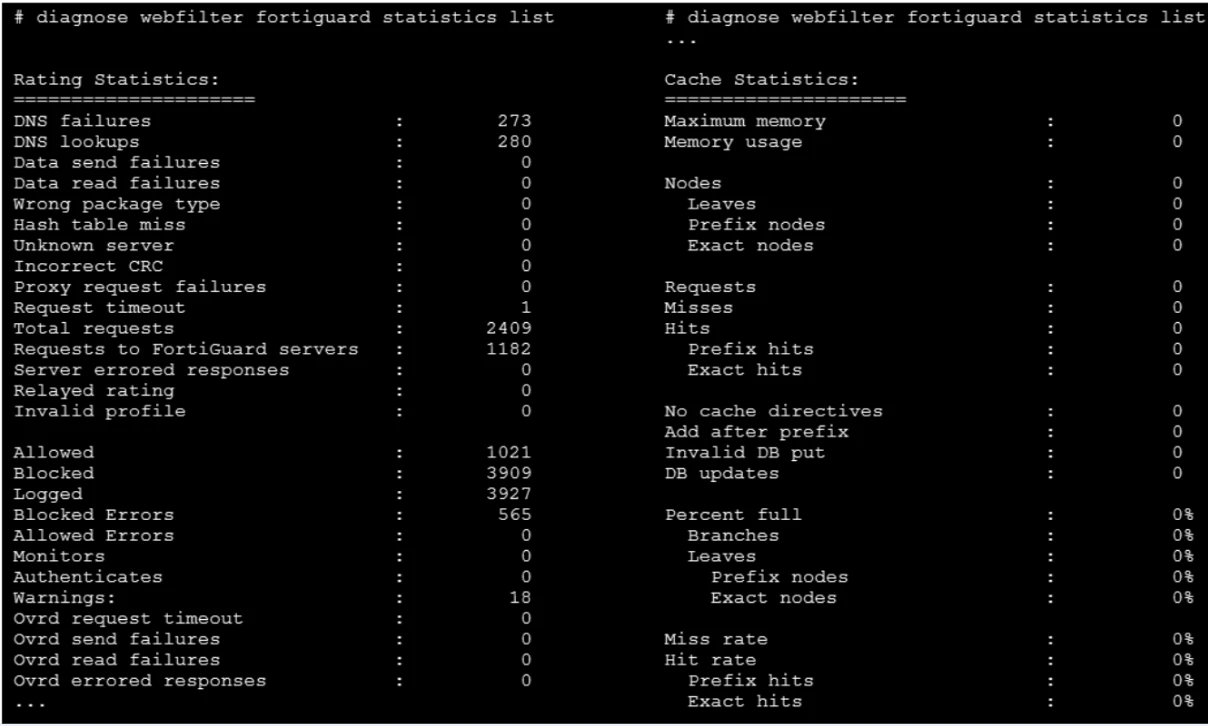Click the Memory usage label
The height and width of the screenshot is (726, 1208).
tap(733, 142)
